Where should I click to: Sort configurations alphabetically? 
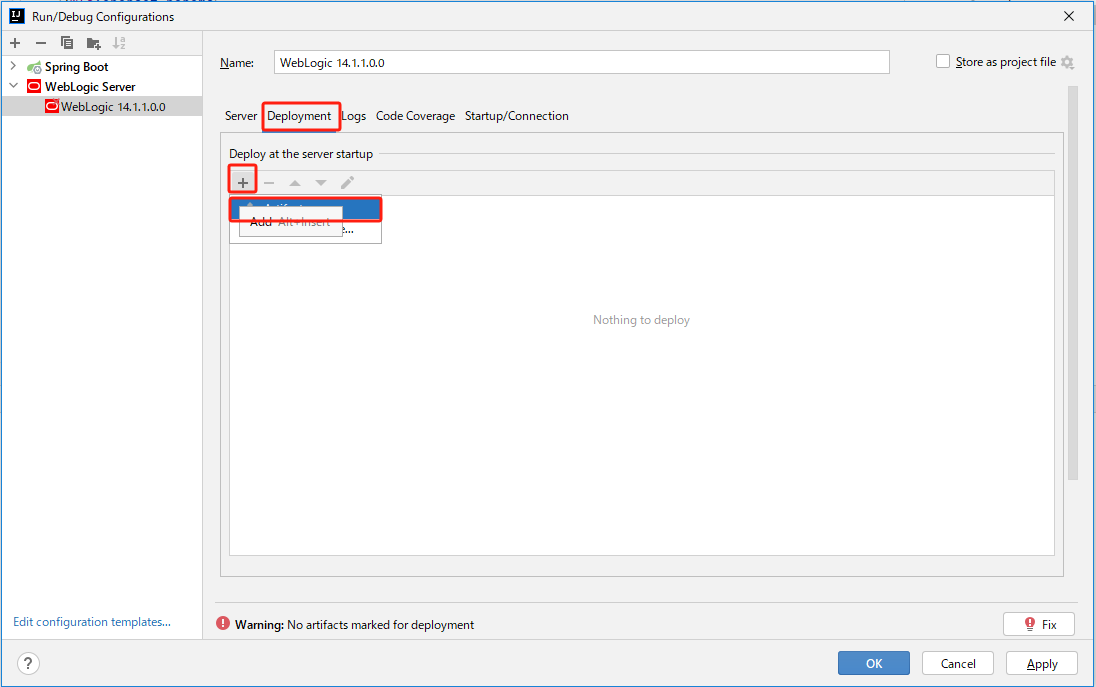[120, 43]
